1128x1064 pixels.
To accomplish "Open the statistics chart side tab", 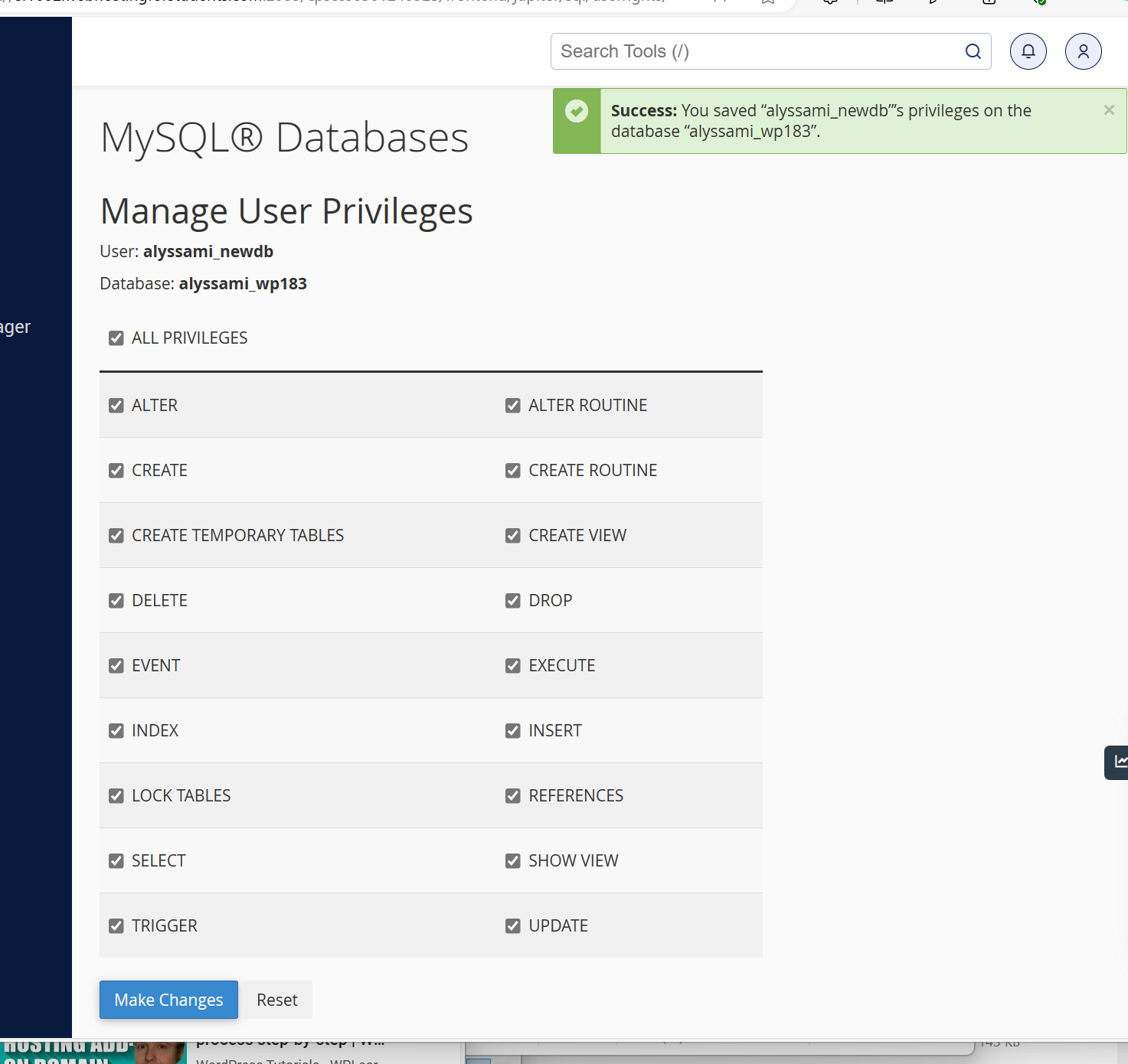I will pos(1117,762).
